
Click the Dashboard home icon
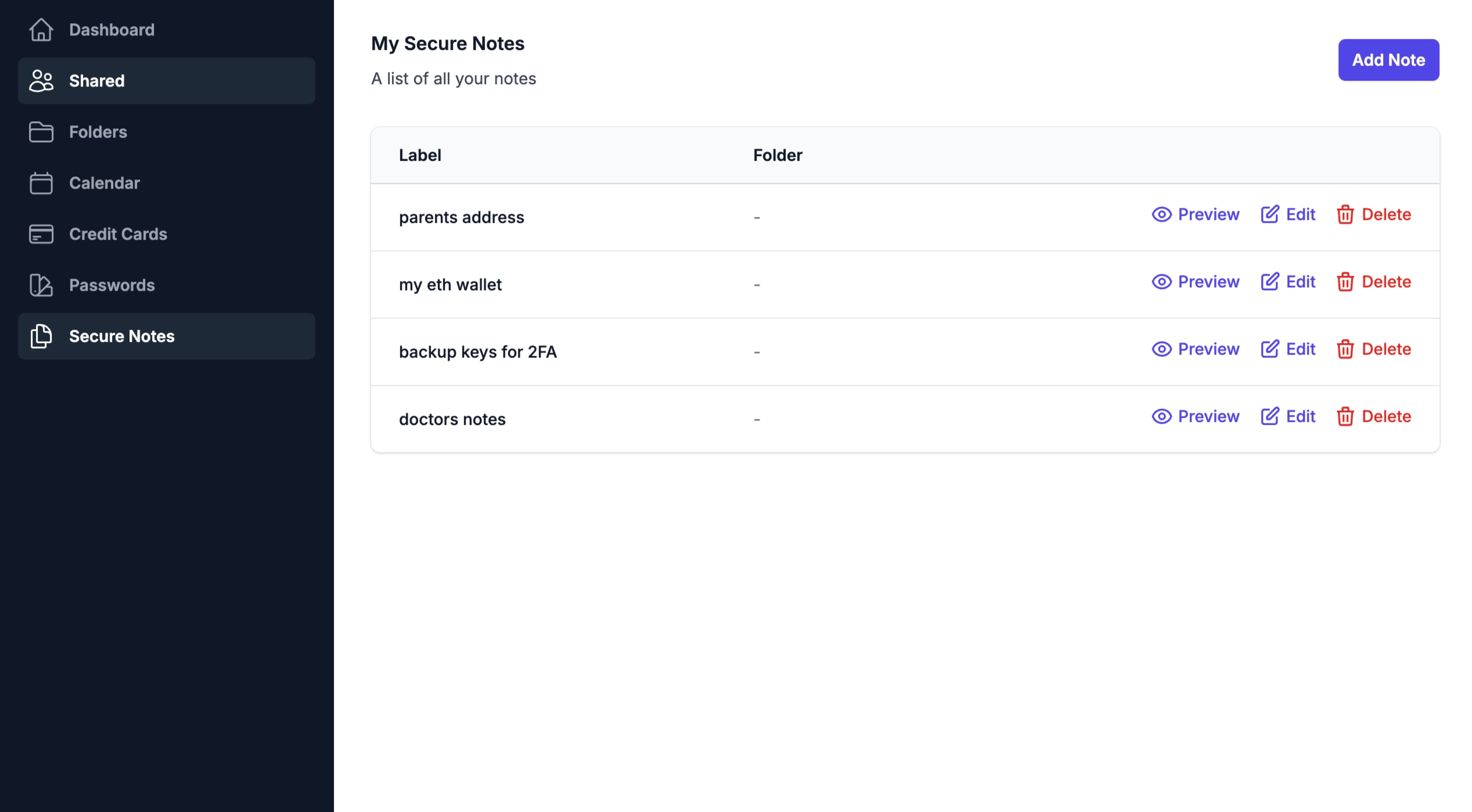40,29
